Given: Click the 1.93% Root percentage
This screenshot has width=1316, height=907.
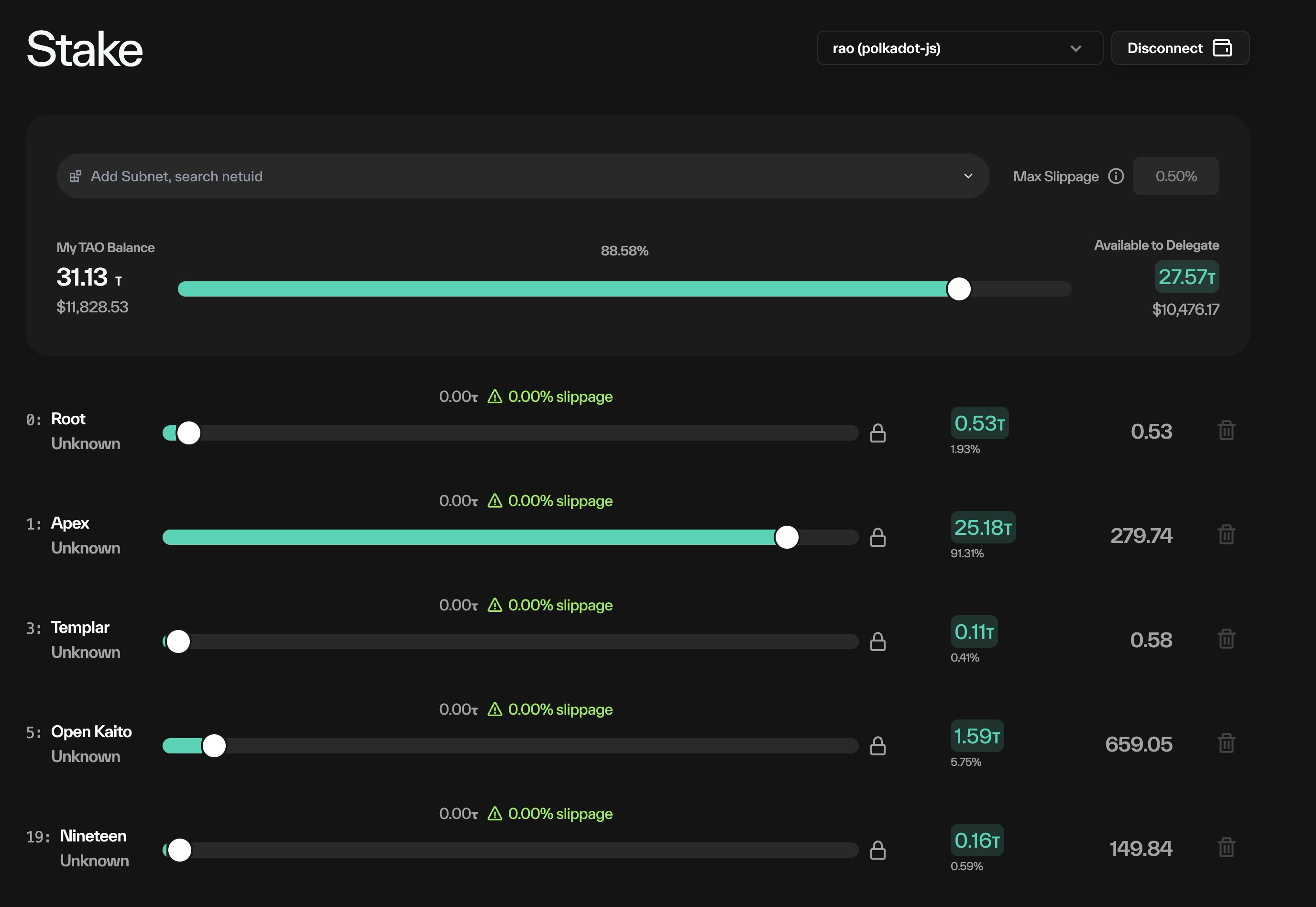Looking at the screenshot, I should (x=965, y=449).
